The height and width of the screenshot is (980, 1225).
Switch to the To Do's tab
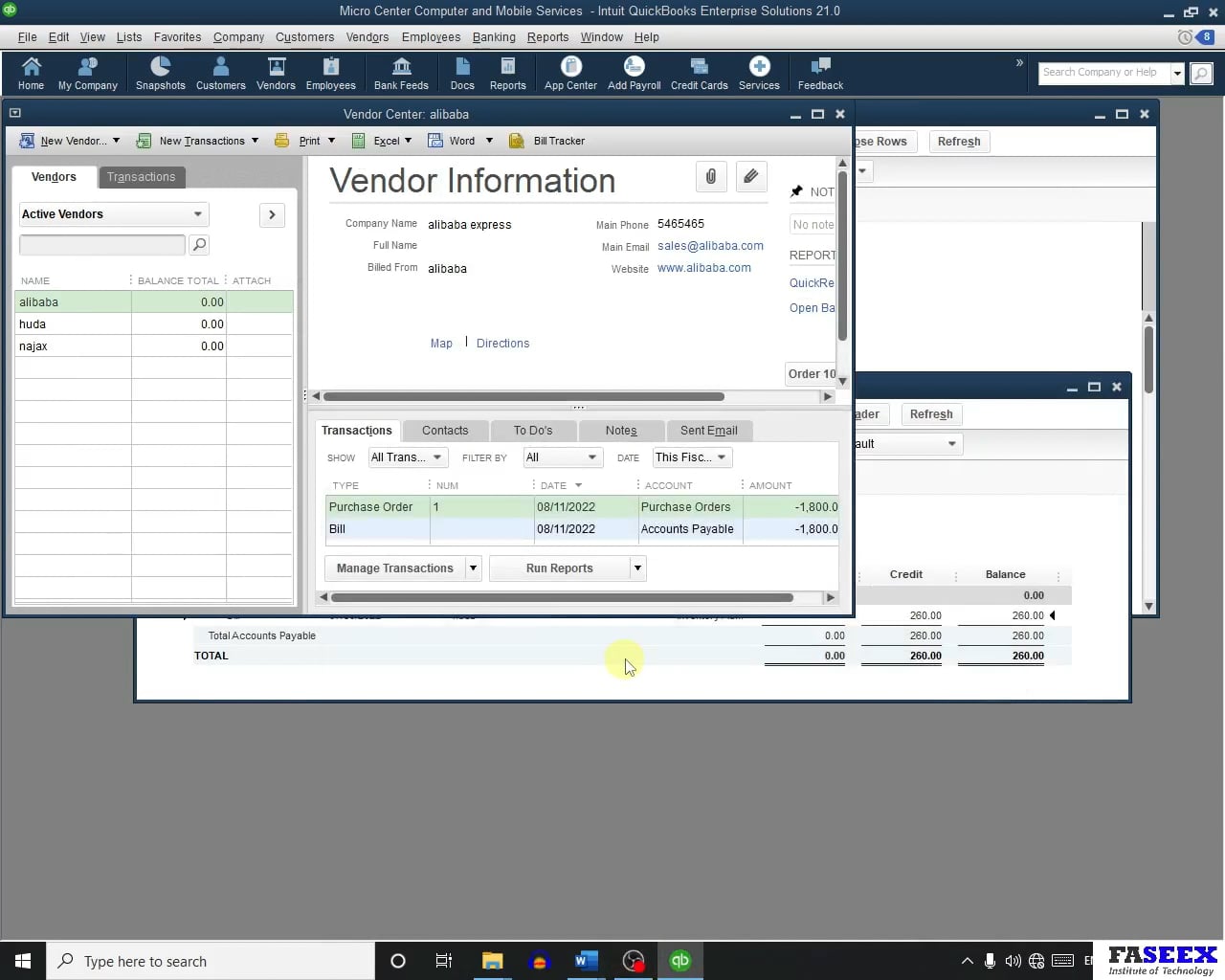click(533, 431)
